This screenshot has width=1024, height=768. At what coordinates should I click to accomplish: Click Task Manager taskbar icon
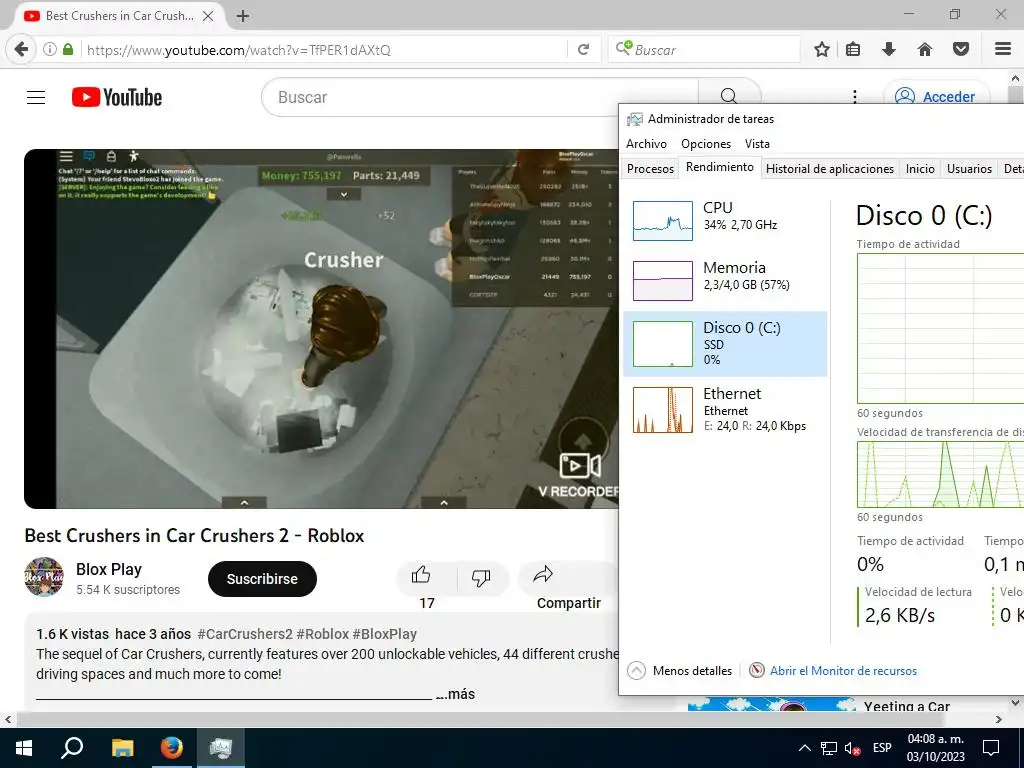click(x=221, y=748)
